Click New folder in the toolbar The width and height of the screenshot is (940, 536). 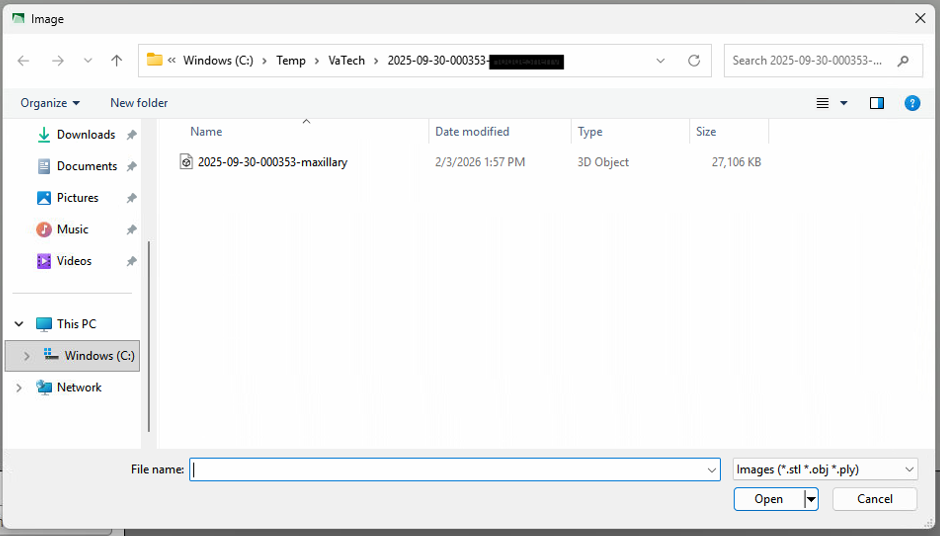pyautogui.click(x=139, y=103)
